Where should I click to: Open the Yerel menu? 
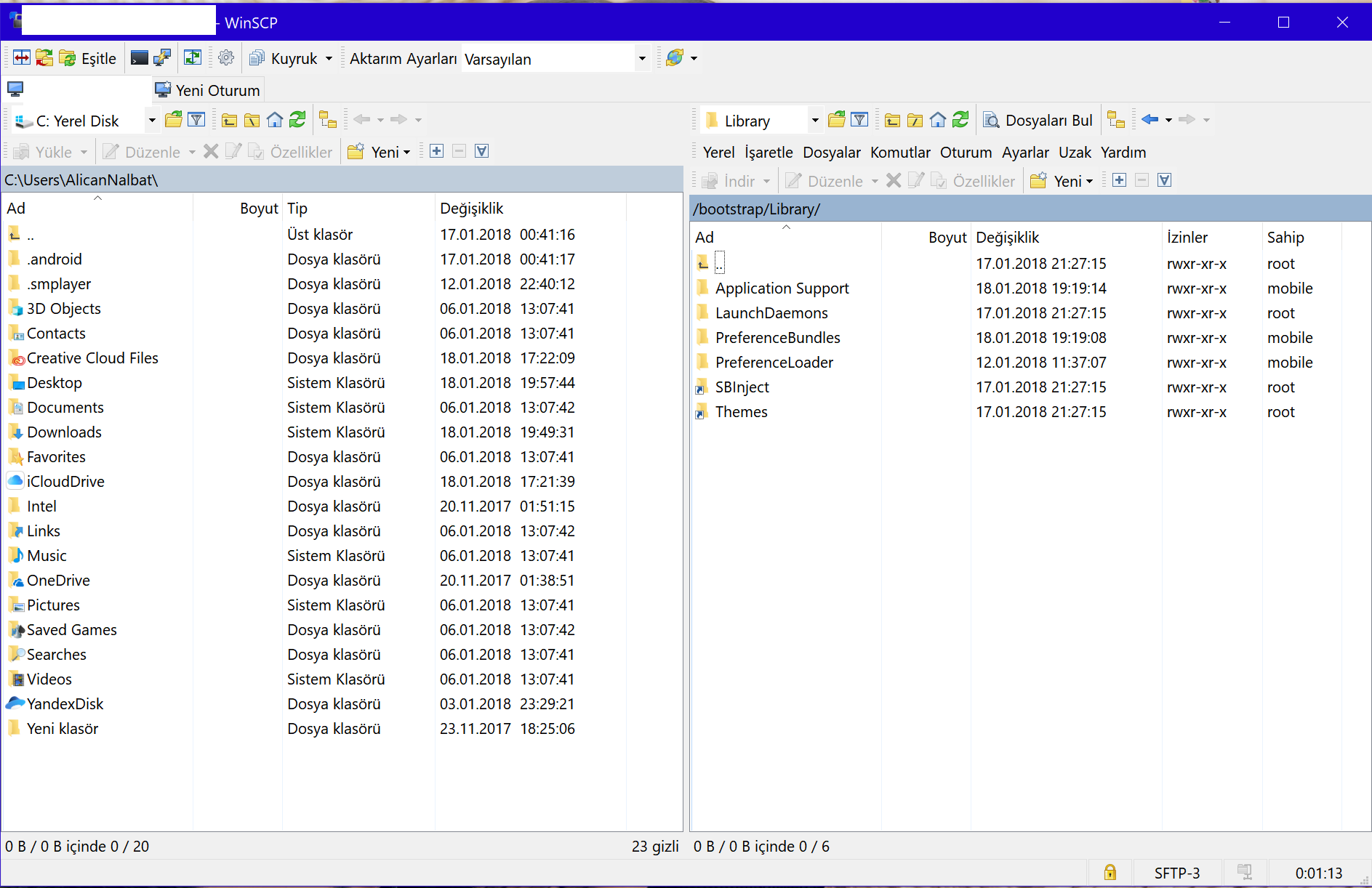coord(719,152)
